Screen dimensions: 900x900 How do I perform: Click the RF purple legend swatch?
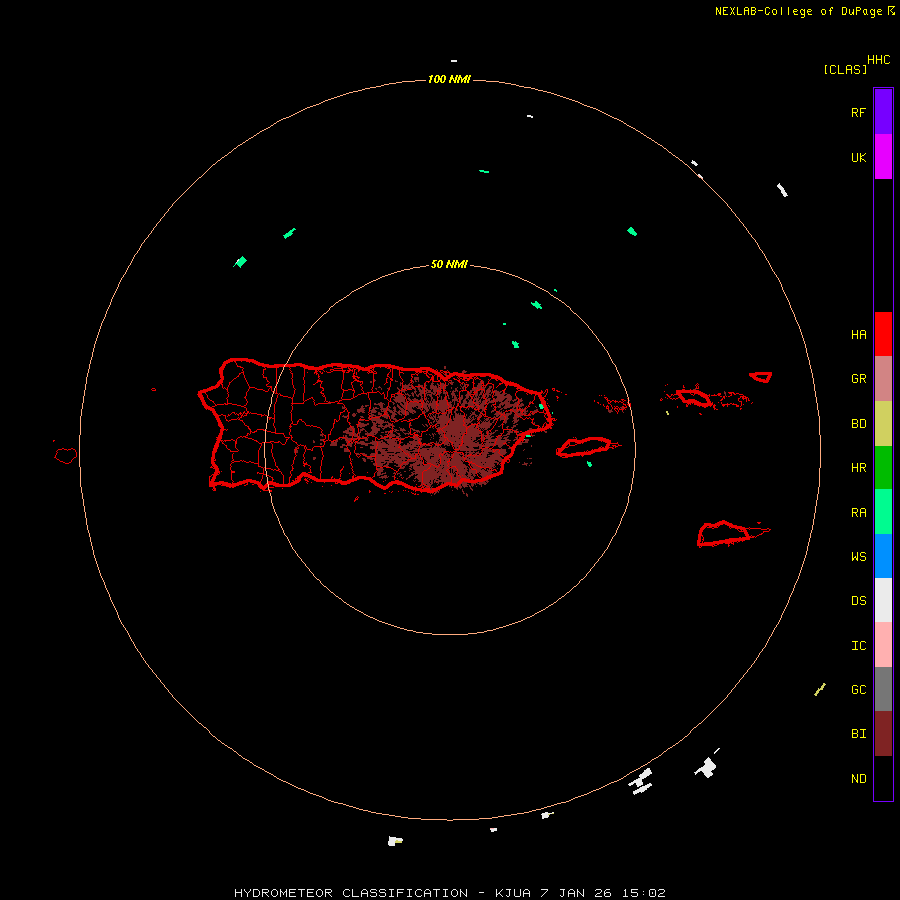(883, 111)
